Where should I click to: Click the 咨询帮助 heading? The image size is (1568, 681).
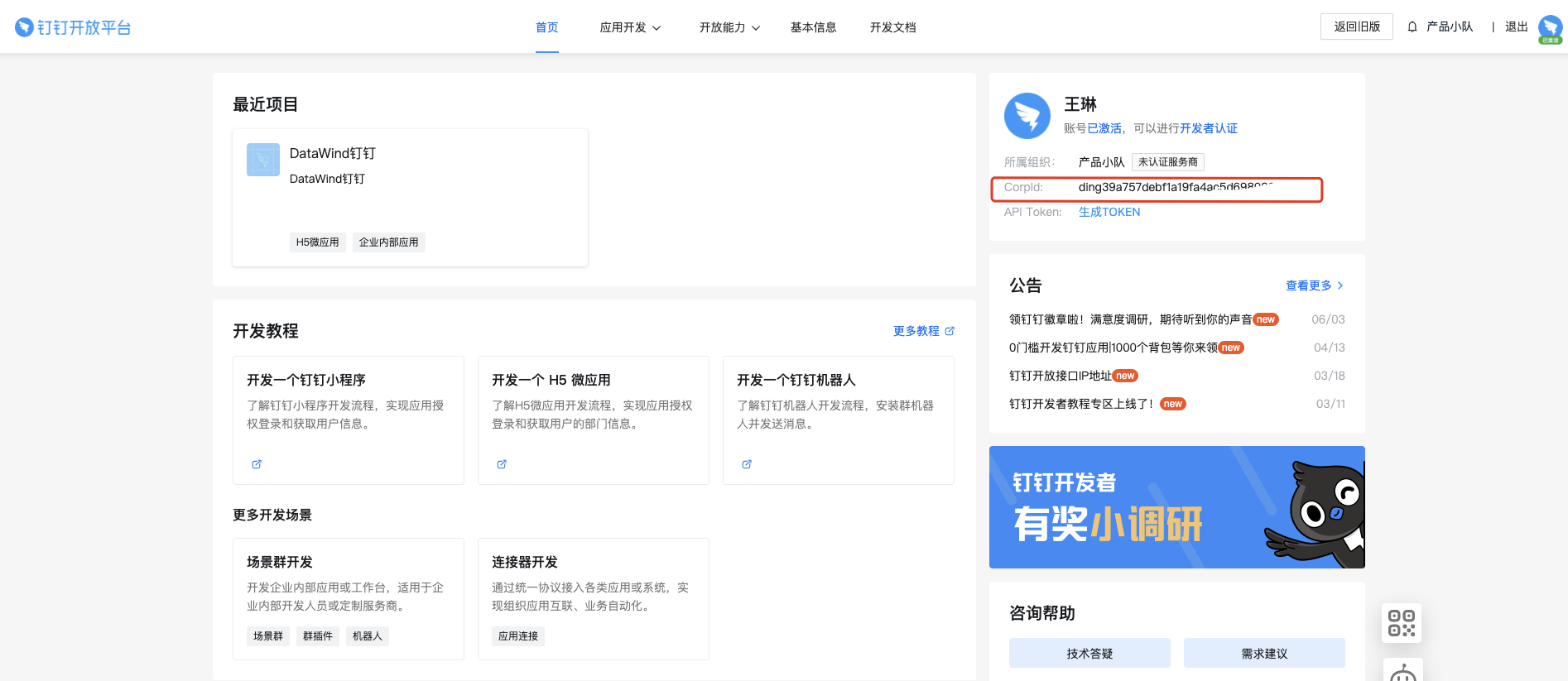pyautogui.click(x=1042, y=613)
